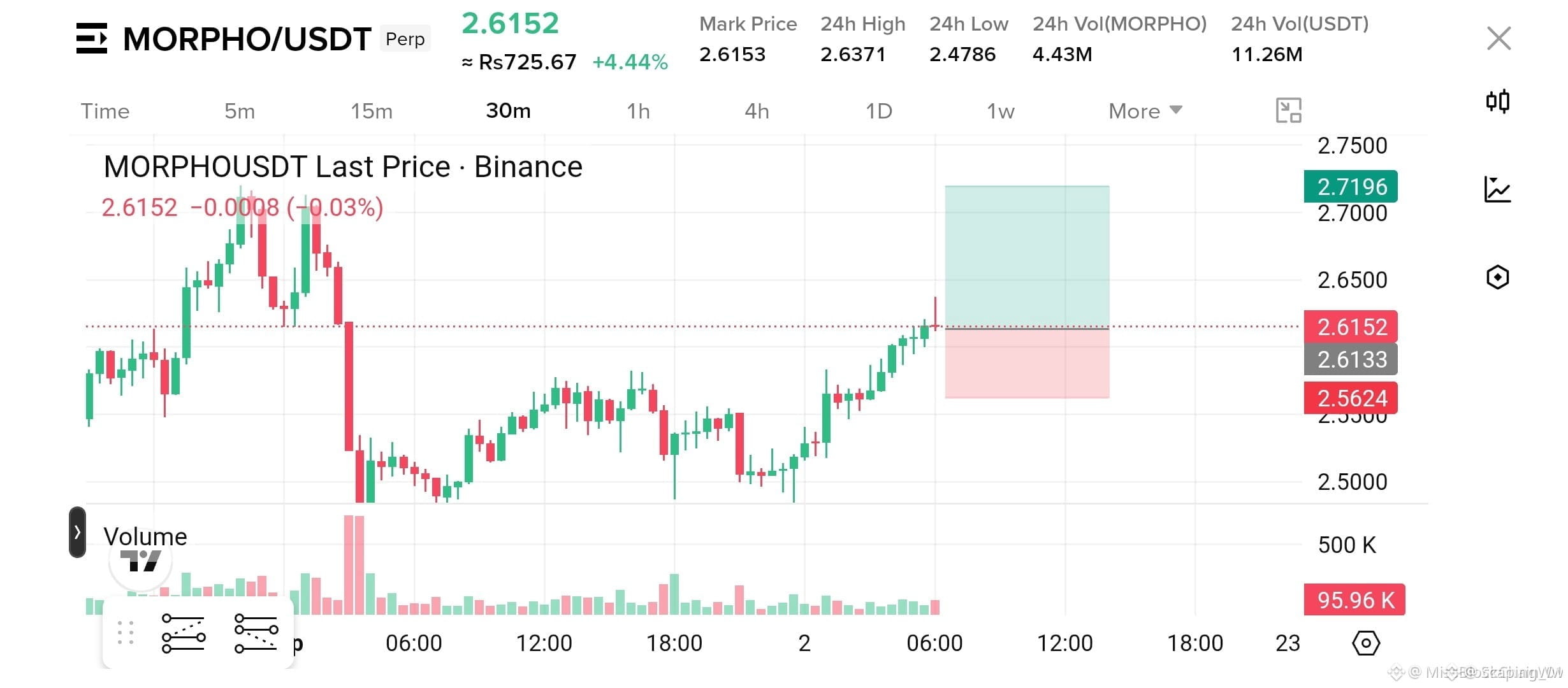Click the TradingView logo badge
This screenshot has width=1568, height=688.
(x=141, y=561)
